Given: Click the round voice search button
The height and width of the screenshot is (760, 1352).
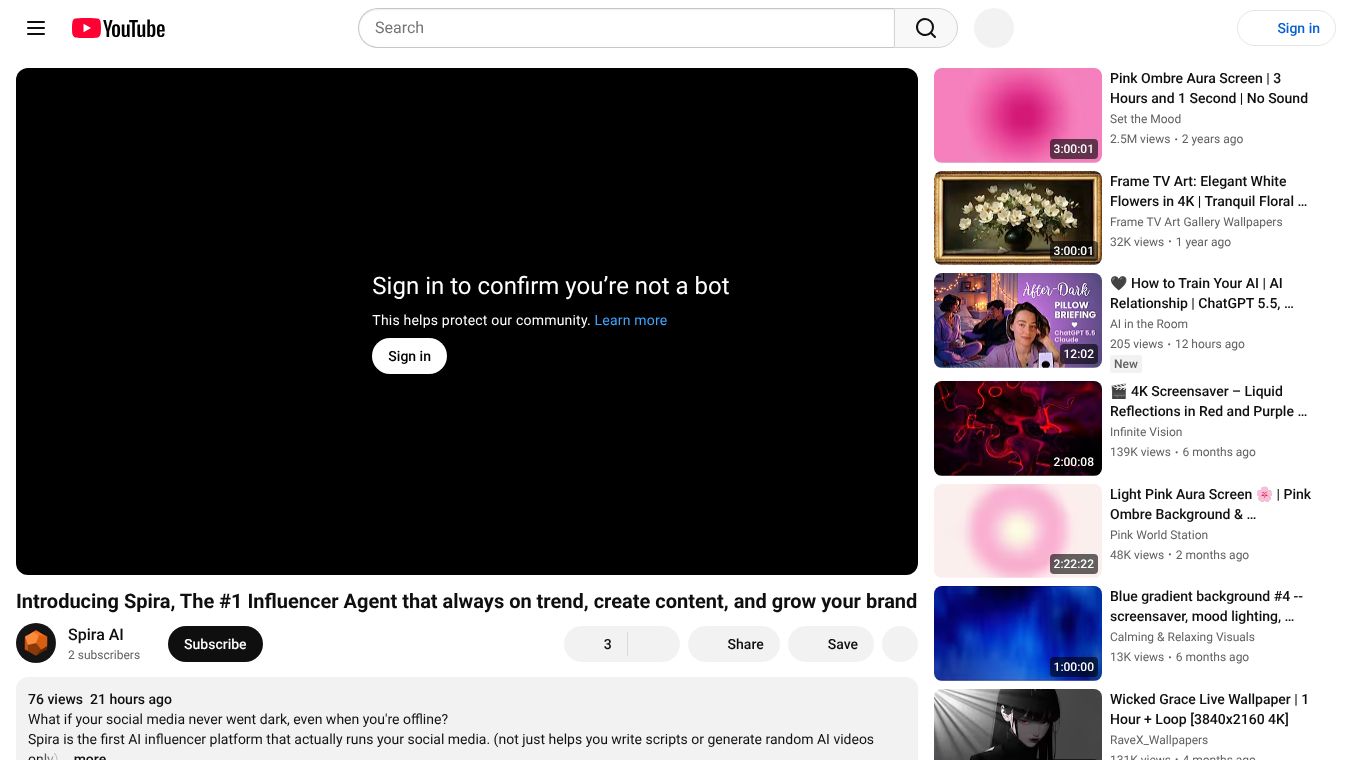Looking at the screenshot, I should (x=994, y=28).
